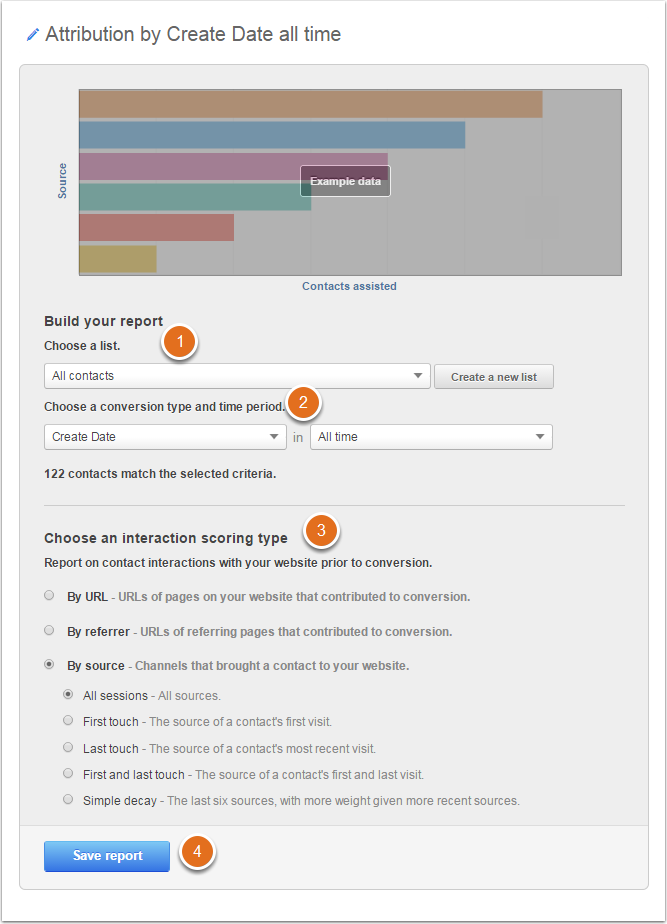Choose the By source radio button
667x924 pixels.
tap(50, 665)
